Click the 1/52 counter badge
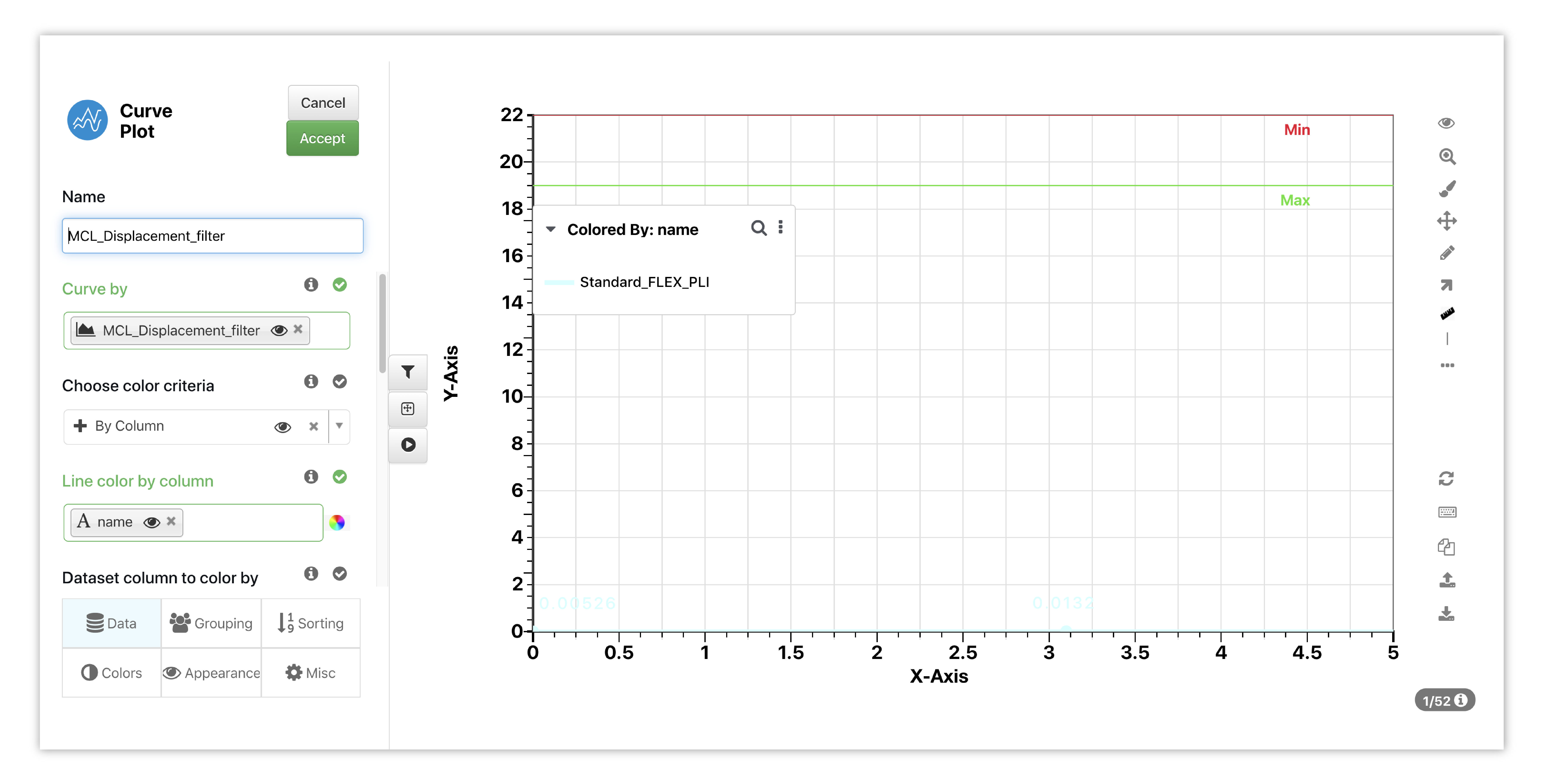The width and height of the screenshot is (1544, 784). click(x=1445, y=700)
